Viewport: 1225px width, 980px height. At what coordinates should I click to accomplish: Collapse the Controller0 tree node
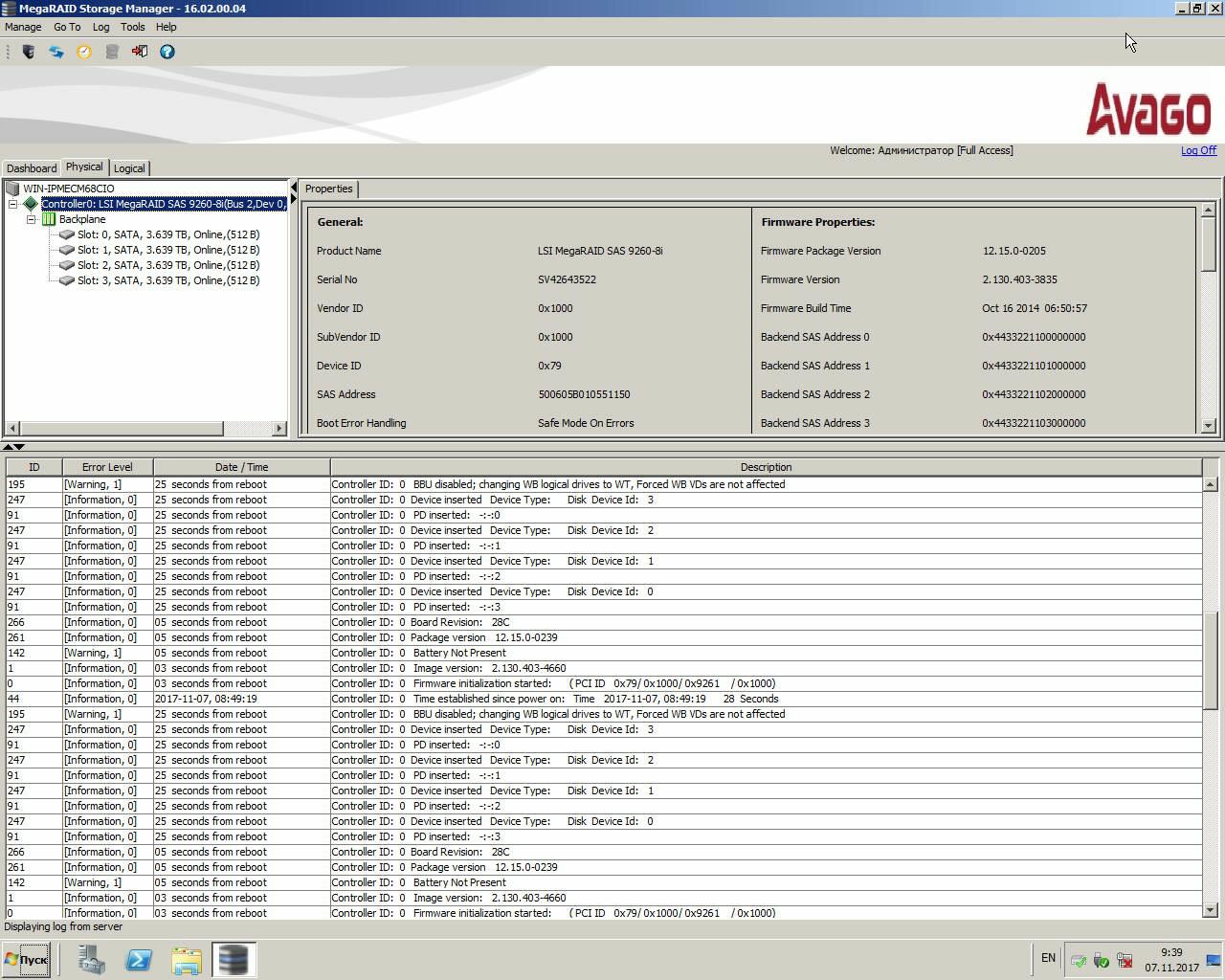point(13,204)
